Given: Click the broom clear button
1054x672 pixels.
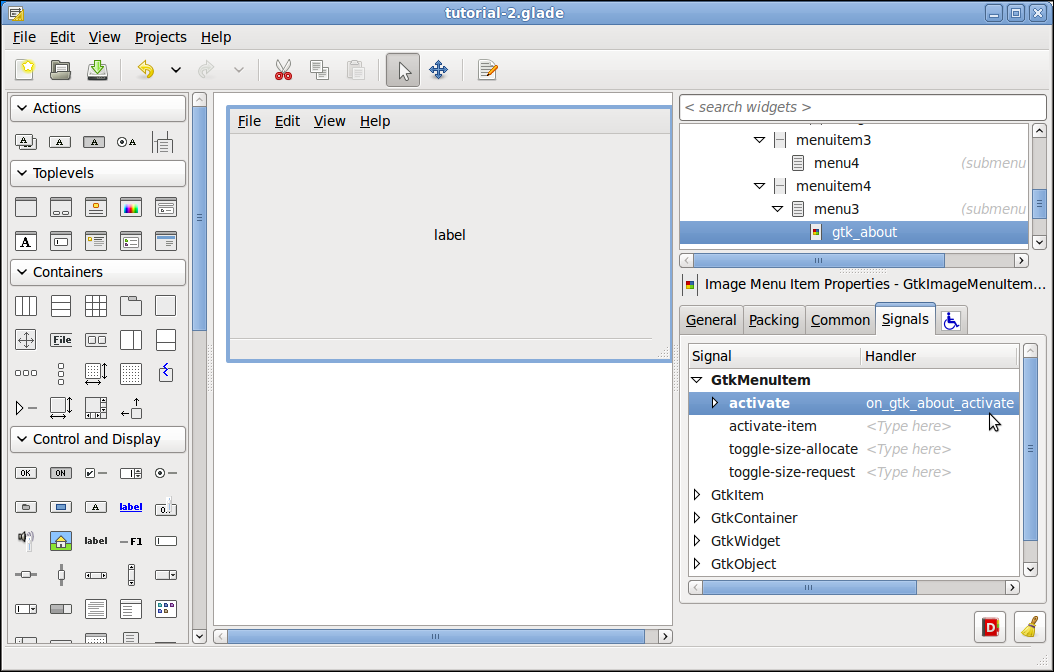Looking at the screenshot, I should [1030, 627].
